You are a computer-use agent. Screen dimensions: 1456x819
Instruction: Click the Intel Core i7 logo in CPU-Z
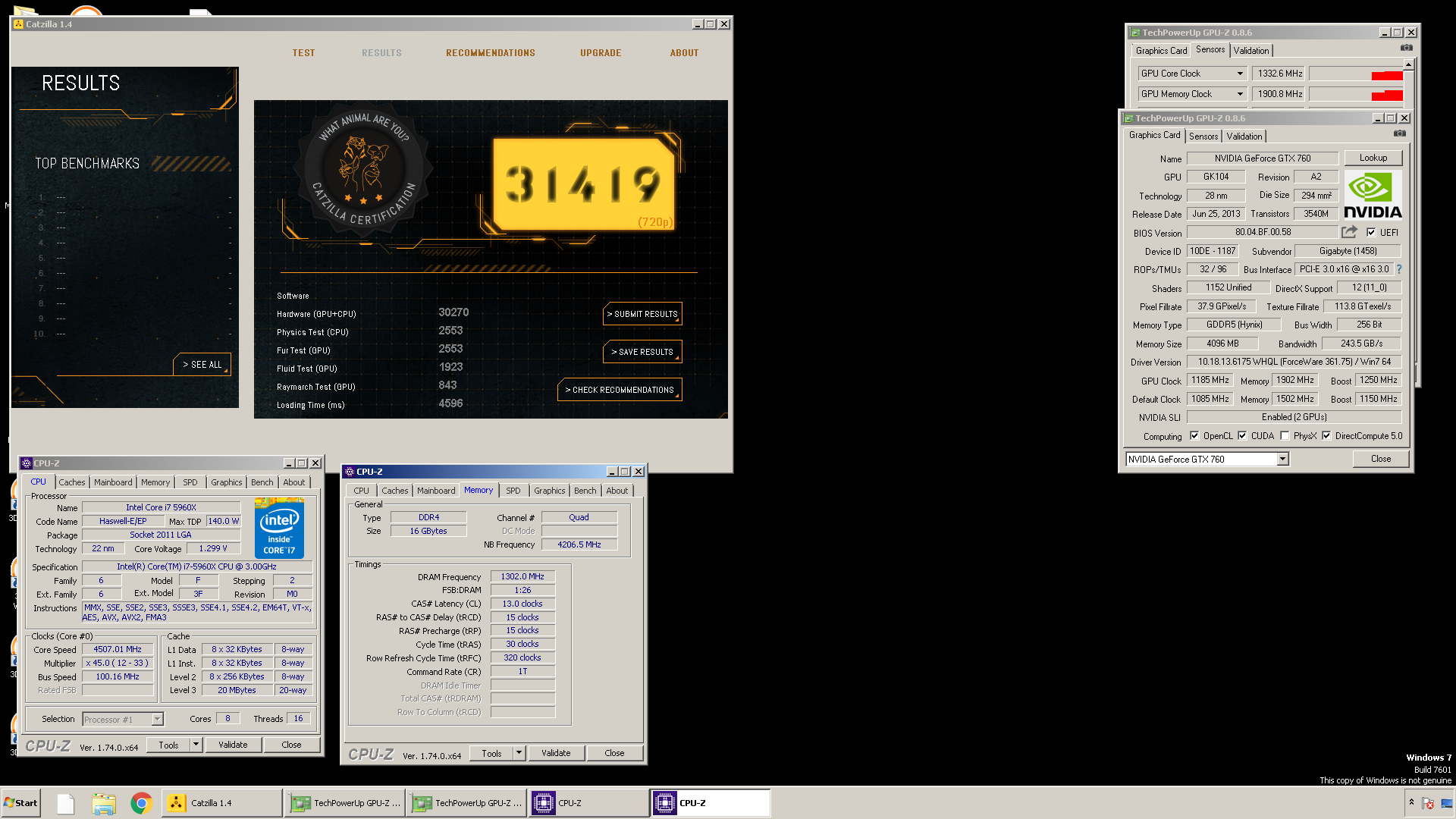279,529
